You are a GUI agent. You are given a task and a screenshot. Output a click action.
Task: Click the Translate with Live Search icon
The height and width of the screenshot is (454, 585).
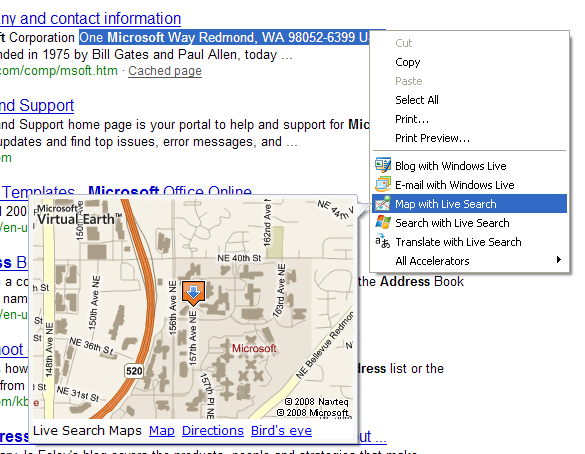tap(383, 241)
